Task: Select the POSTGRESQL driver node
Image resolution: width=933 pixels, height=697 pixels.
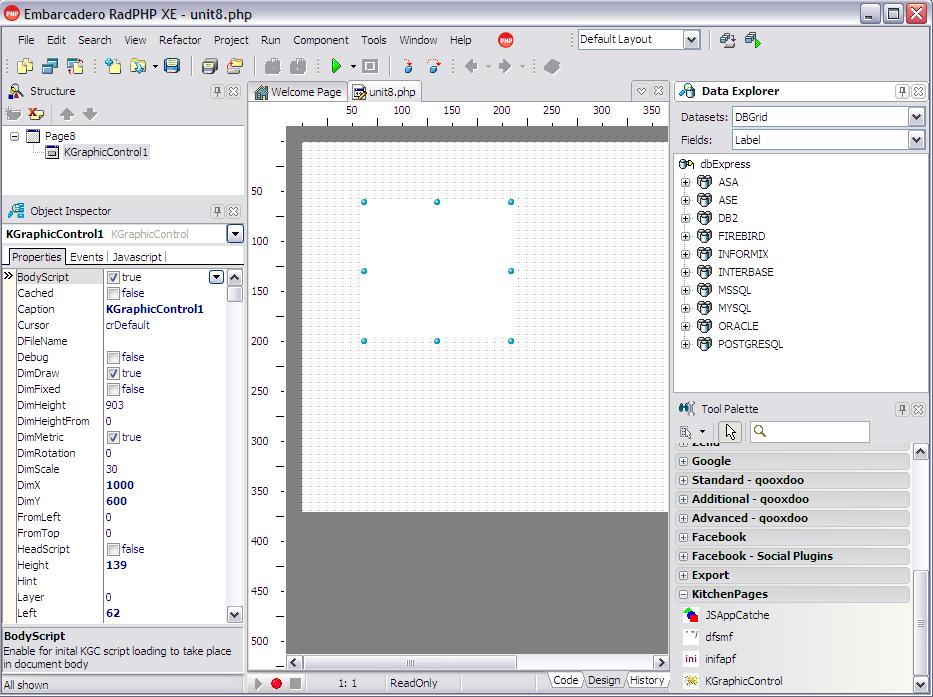Action: [750, 344]
